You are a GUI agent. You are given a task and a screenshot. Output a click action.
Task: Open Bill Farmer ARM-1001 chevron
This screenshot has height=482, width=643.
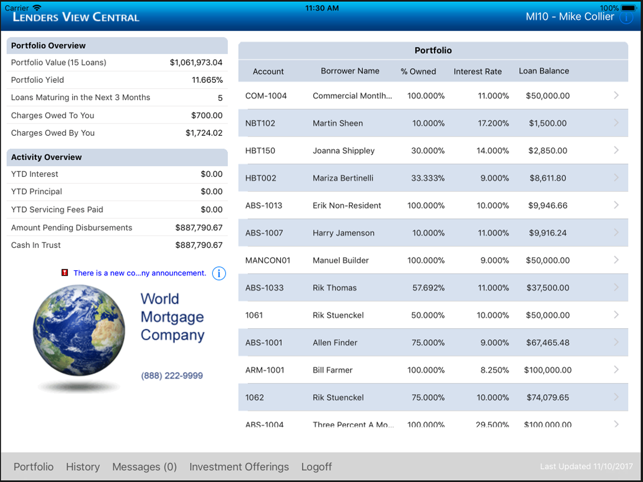[x=616, y=370]
